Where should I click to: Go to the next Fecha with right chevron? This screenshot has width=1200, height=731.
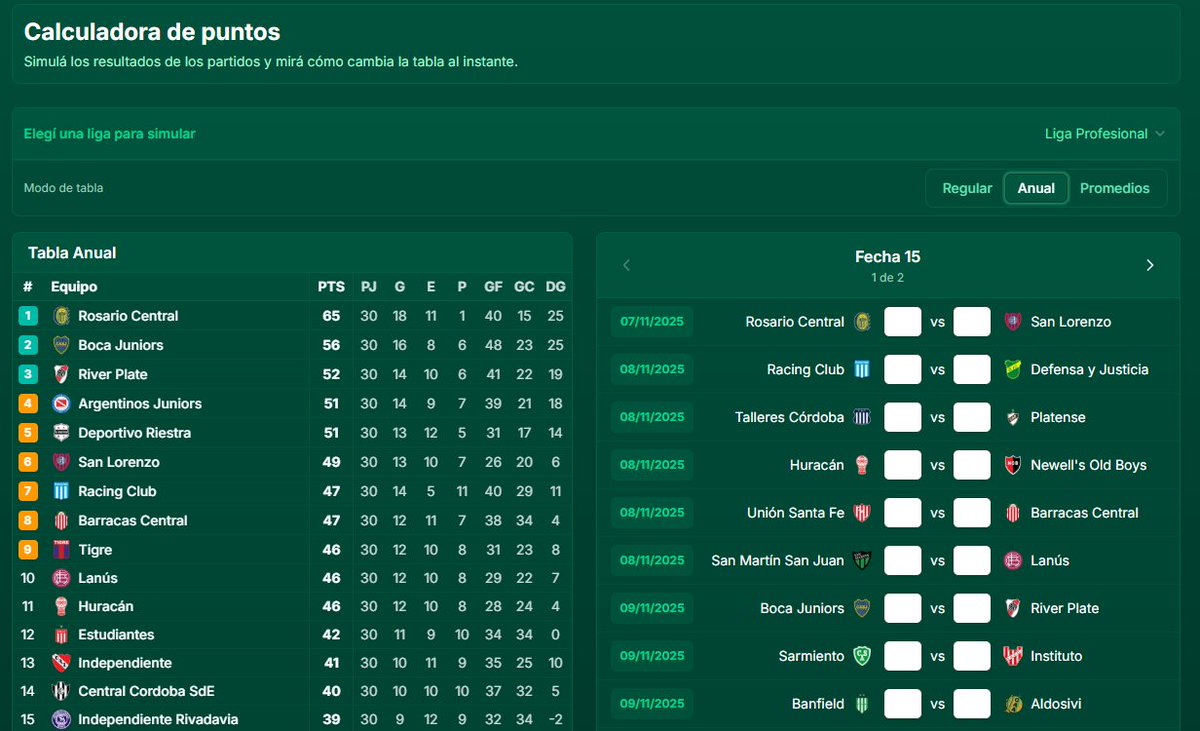coord(1149,265)
